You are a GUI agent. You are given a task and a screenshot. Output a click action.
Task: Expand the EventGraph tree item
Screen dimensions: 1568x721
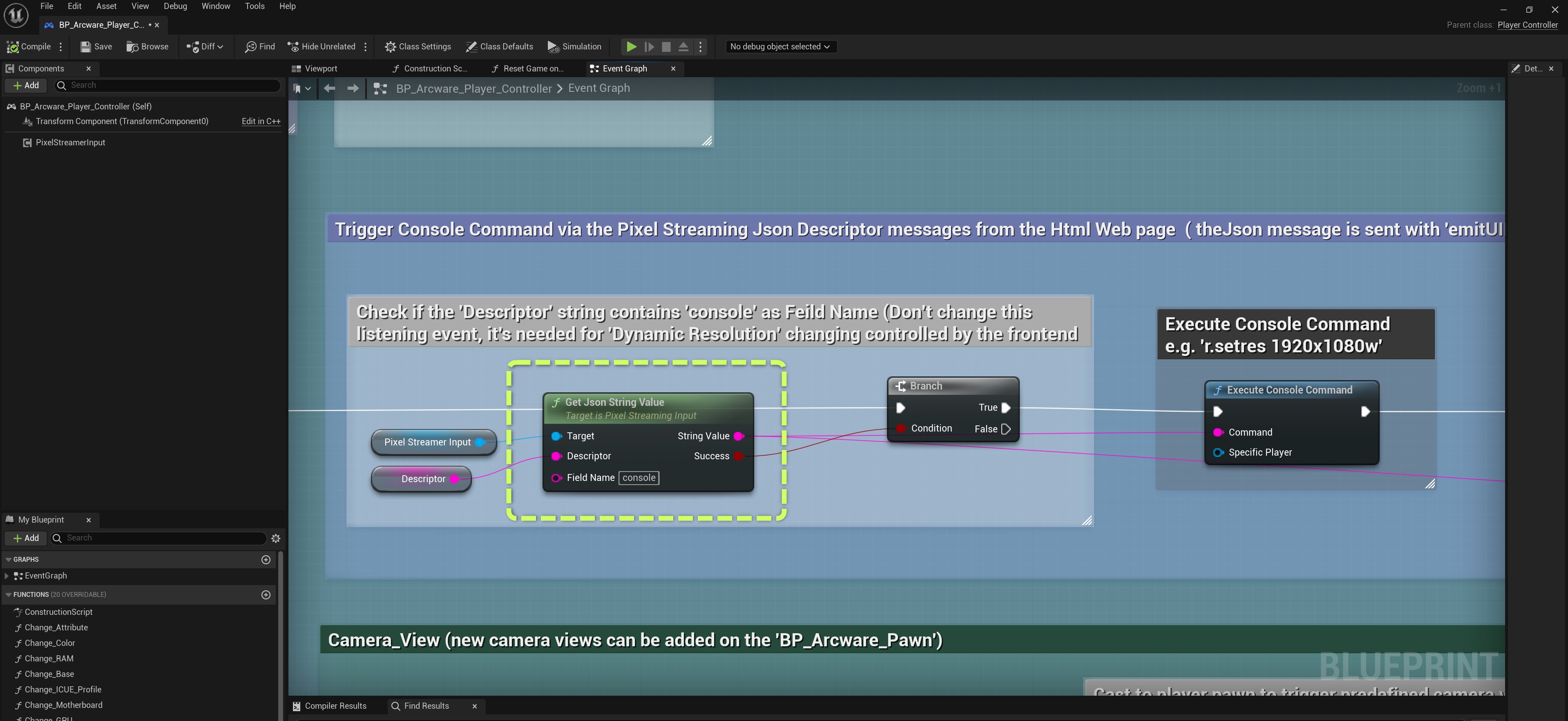(7, 576)
